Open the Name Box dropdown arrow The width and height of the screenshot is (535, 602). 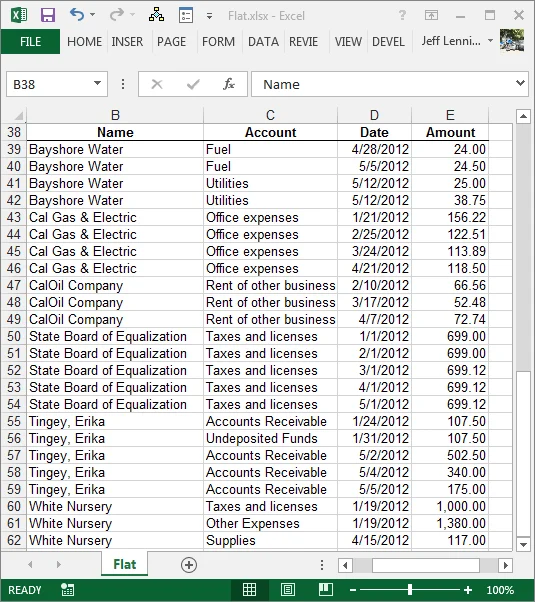[x=98, y=83]
